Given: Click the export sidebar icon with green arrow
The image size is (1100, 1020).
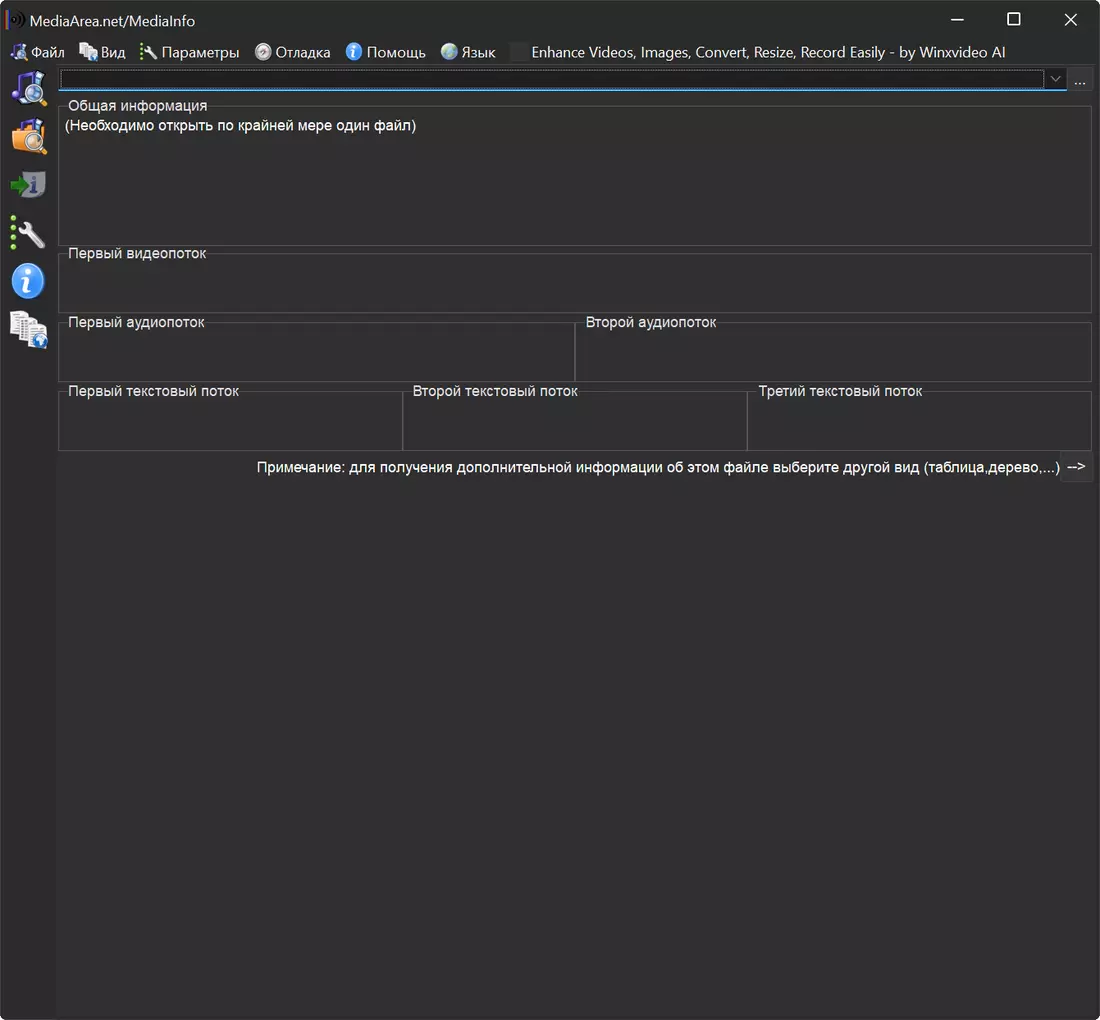Looking at the screenshot, I should 29,184.
